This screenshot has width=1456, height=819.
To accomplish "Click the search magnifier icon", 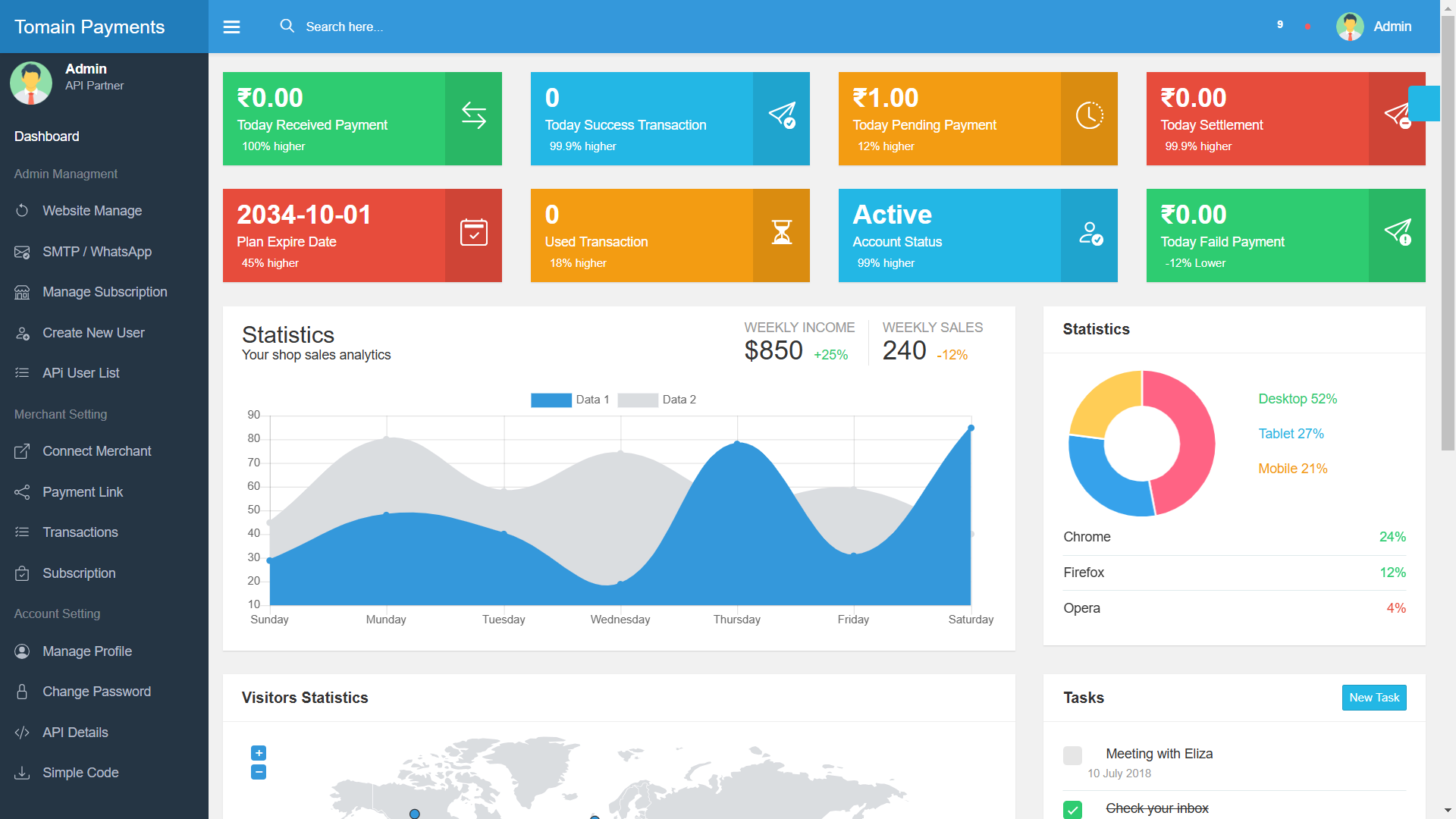I will click(287, 27).
